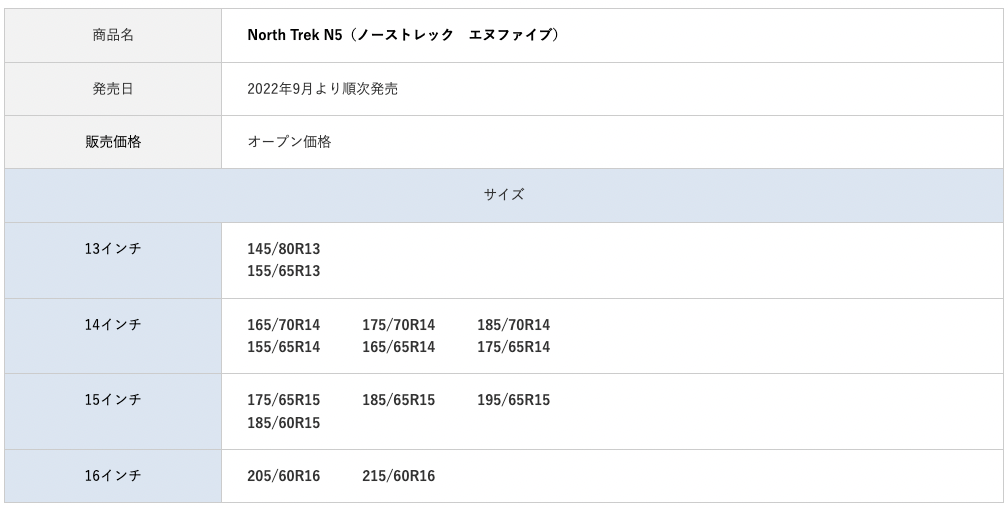
Task: Click the 13インチ row label
Action: click(113, 249)
